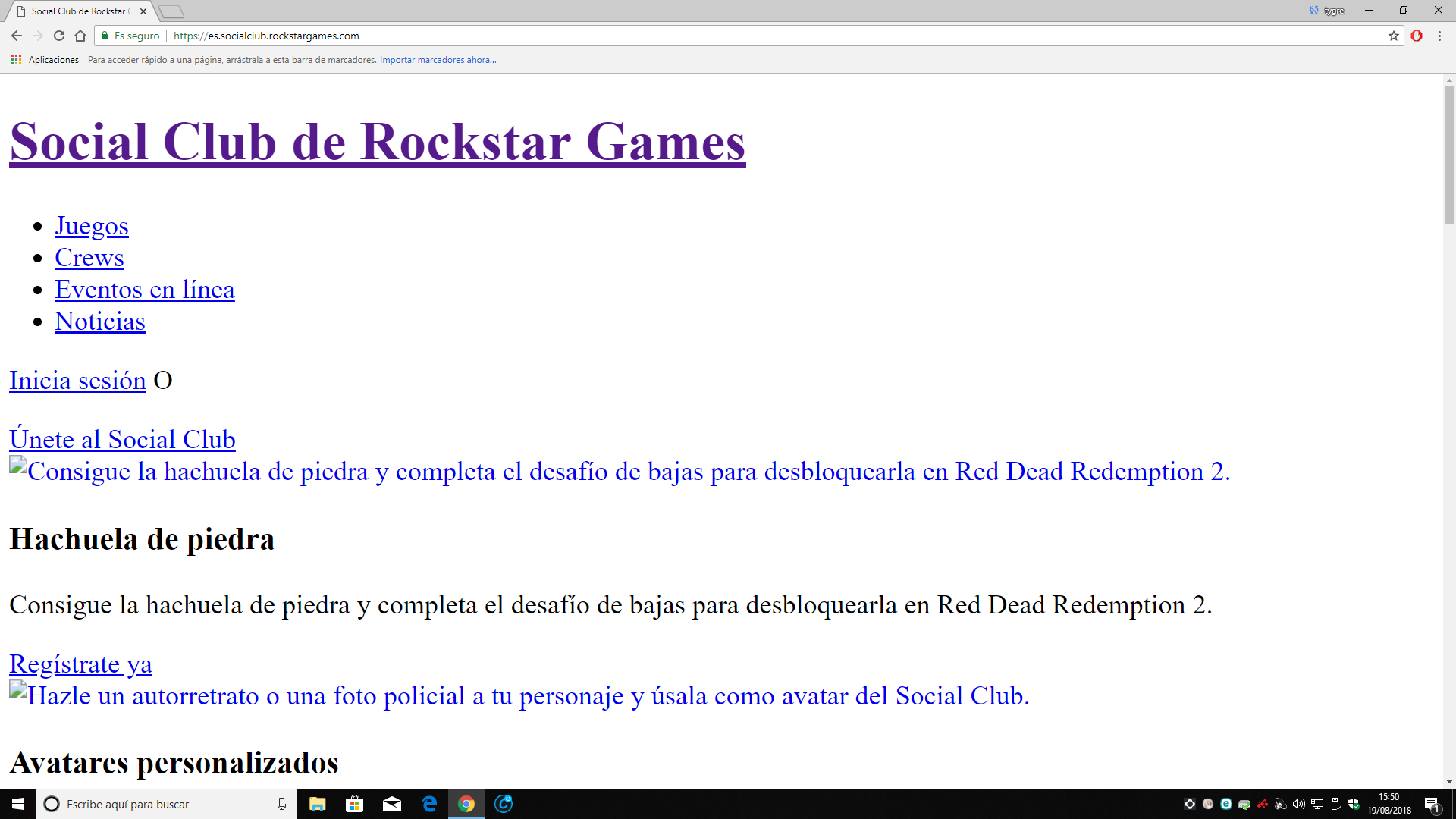Click the autorretrato avatar image link
The height and width of the screenshot is (819, 1456).
[x=519, y=696]
